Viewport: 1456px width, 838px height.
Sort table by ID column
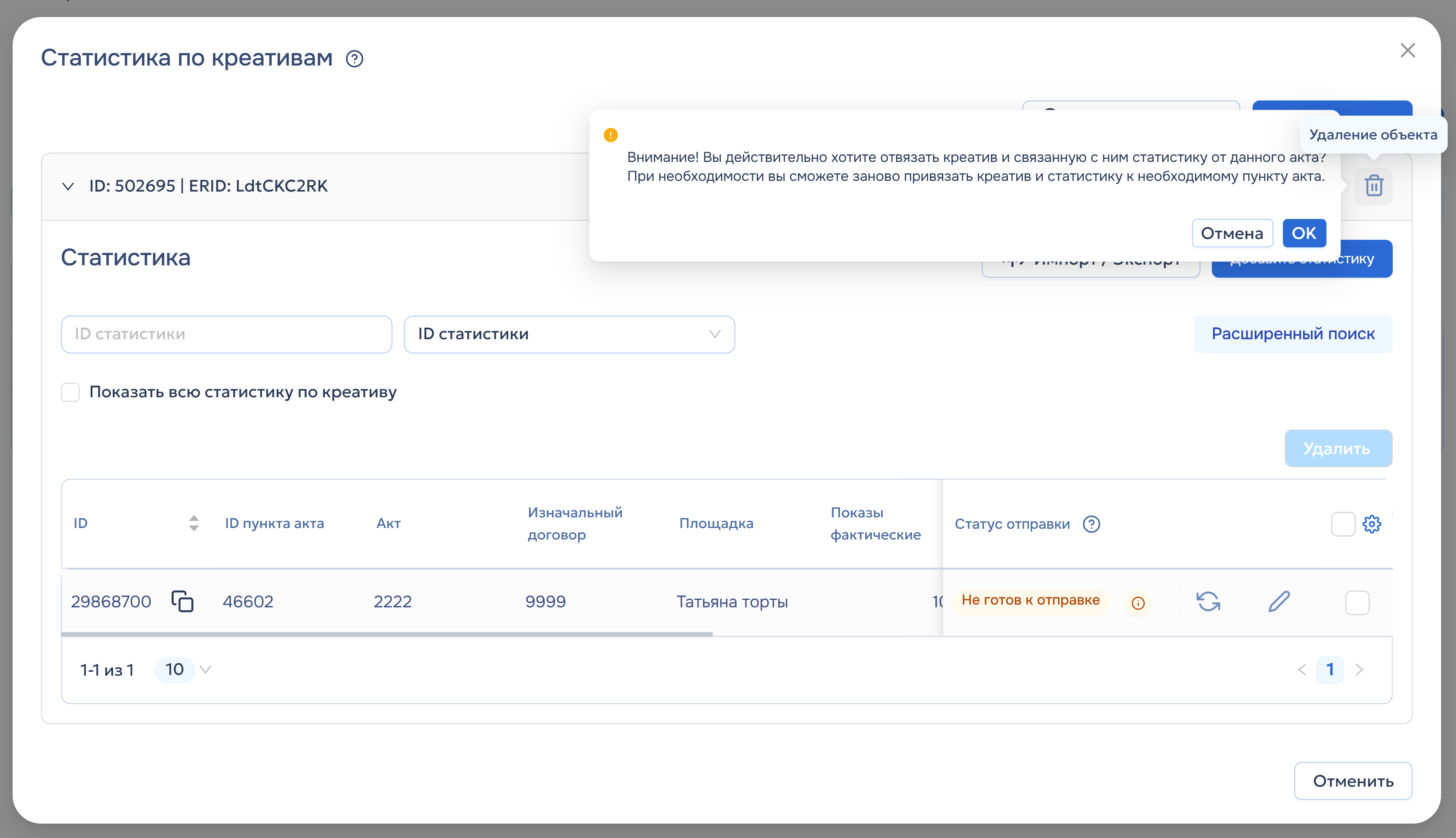tap(194, 523)
